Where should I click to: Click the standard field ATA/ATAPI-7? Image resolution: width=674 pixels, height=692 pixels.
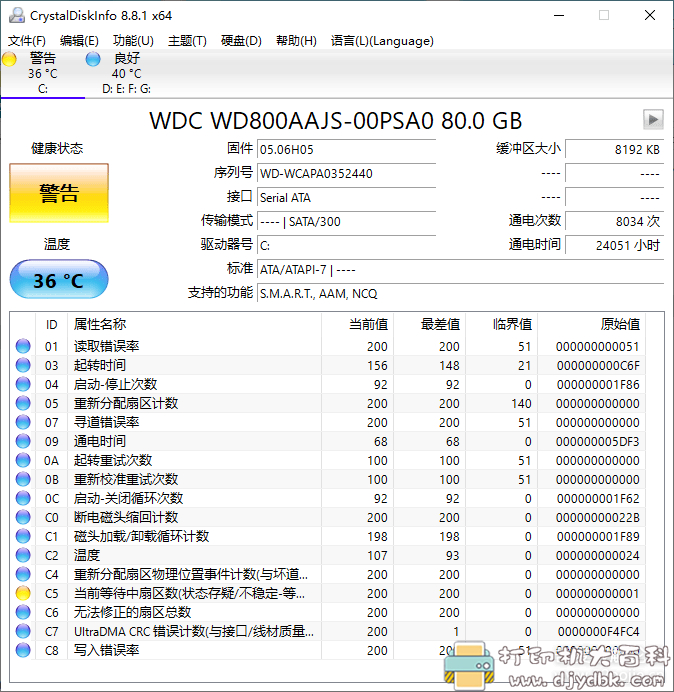(460, 269)
